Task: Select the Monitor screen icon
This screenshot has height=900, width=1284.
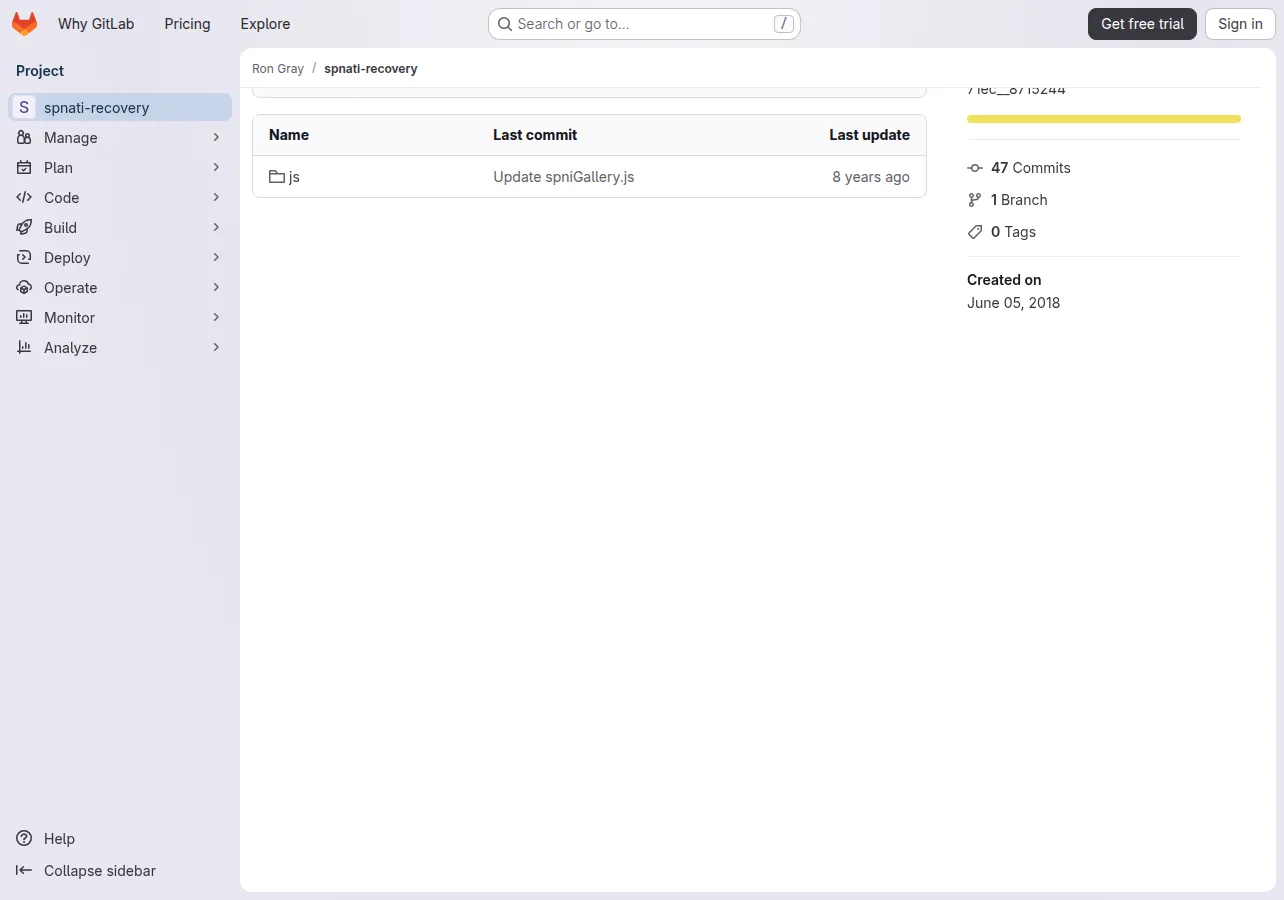Action: coord(24,318)
